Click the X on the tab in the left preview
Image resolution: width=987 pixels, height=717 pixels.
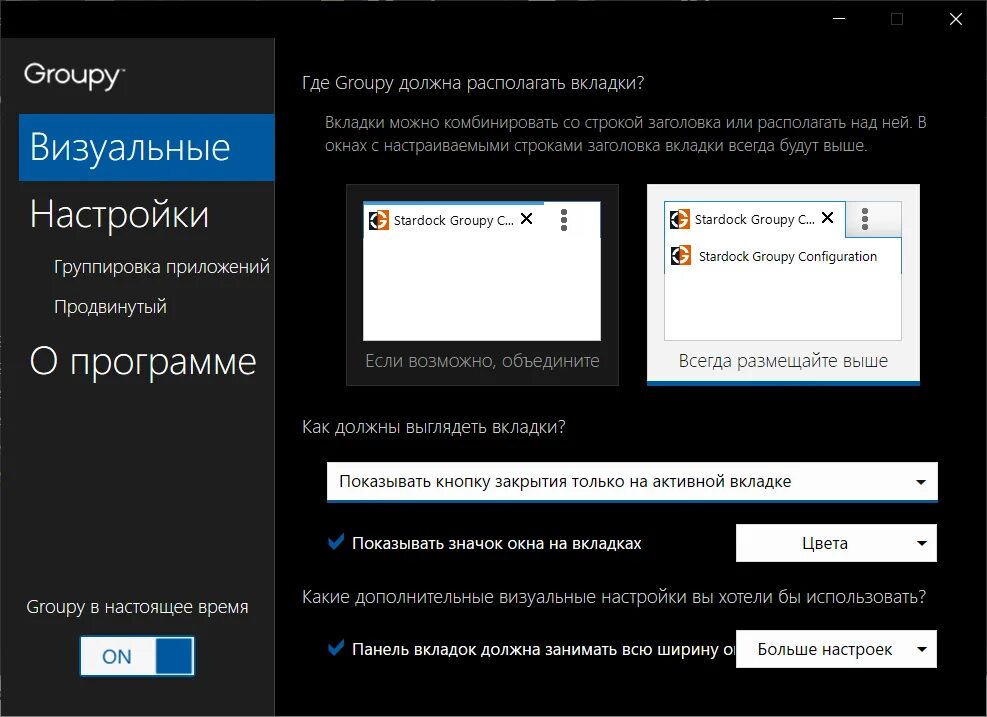(527, 218)
